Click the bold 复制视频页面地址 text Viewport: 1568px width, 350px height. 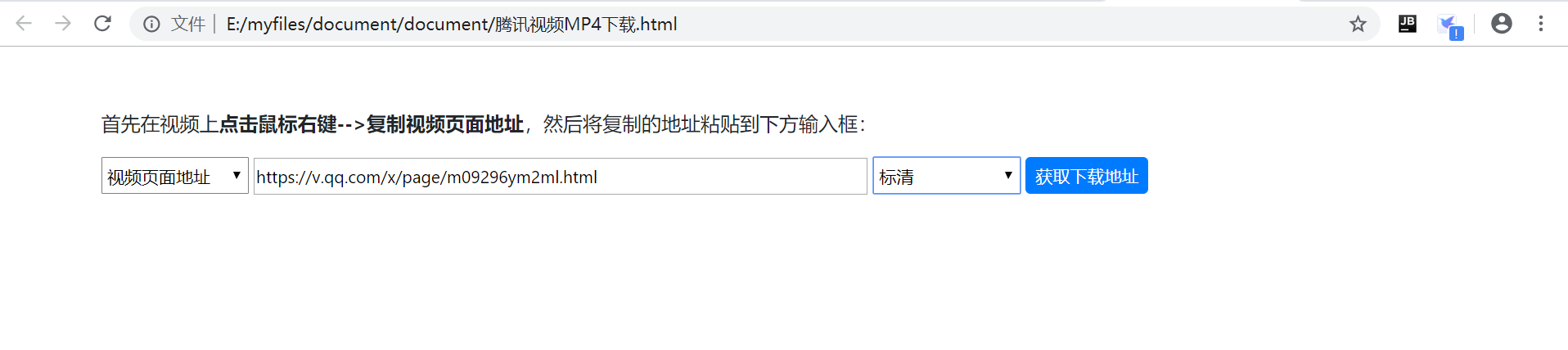point(445,124)
